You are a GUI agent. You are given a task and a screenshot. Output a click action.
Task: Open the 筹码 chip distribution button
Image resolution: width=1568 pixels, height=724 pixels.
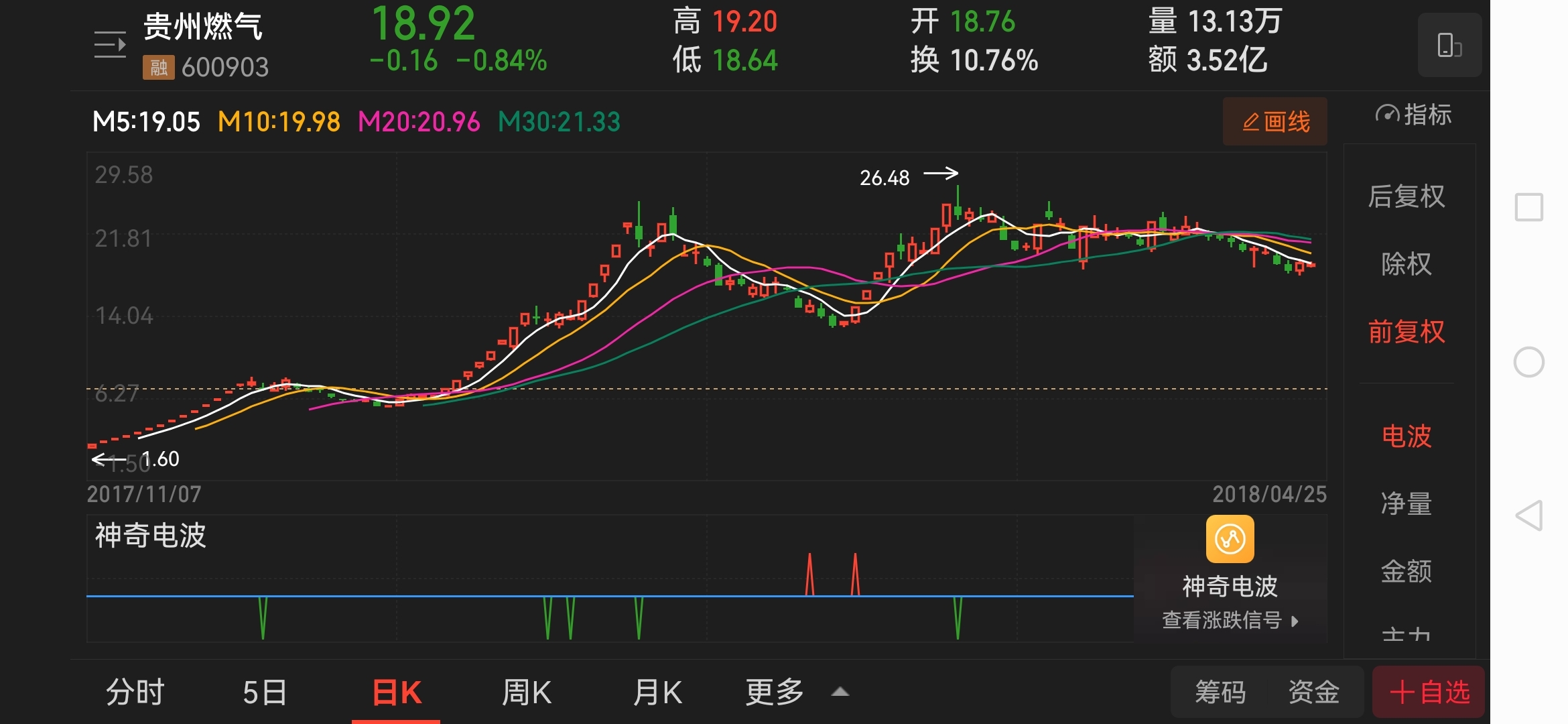click(1220, 692)
